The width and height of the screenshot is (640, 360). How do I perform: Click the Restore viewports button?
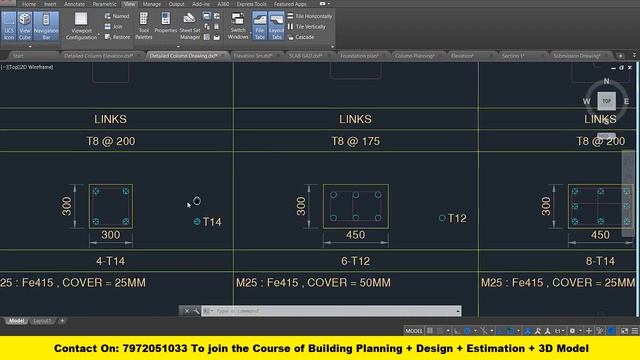point(117,37)
